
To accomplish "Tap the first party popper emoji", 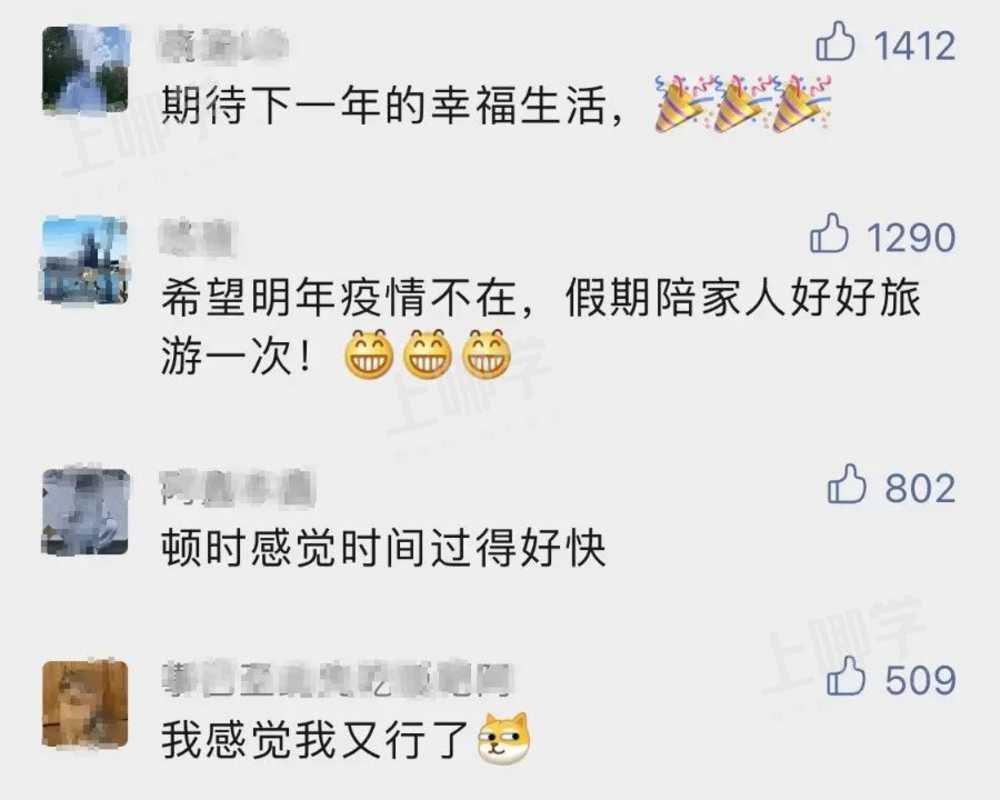I will (x=681, y=103).
